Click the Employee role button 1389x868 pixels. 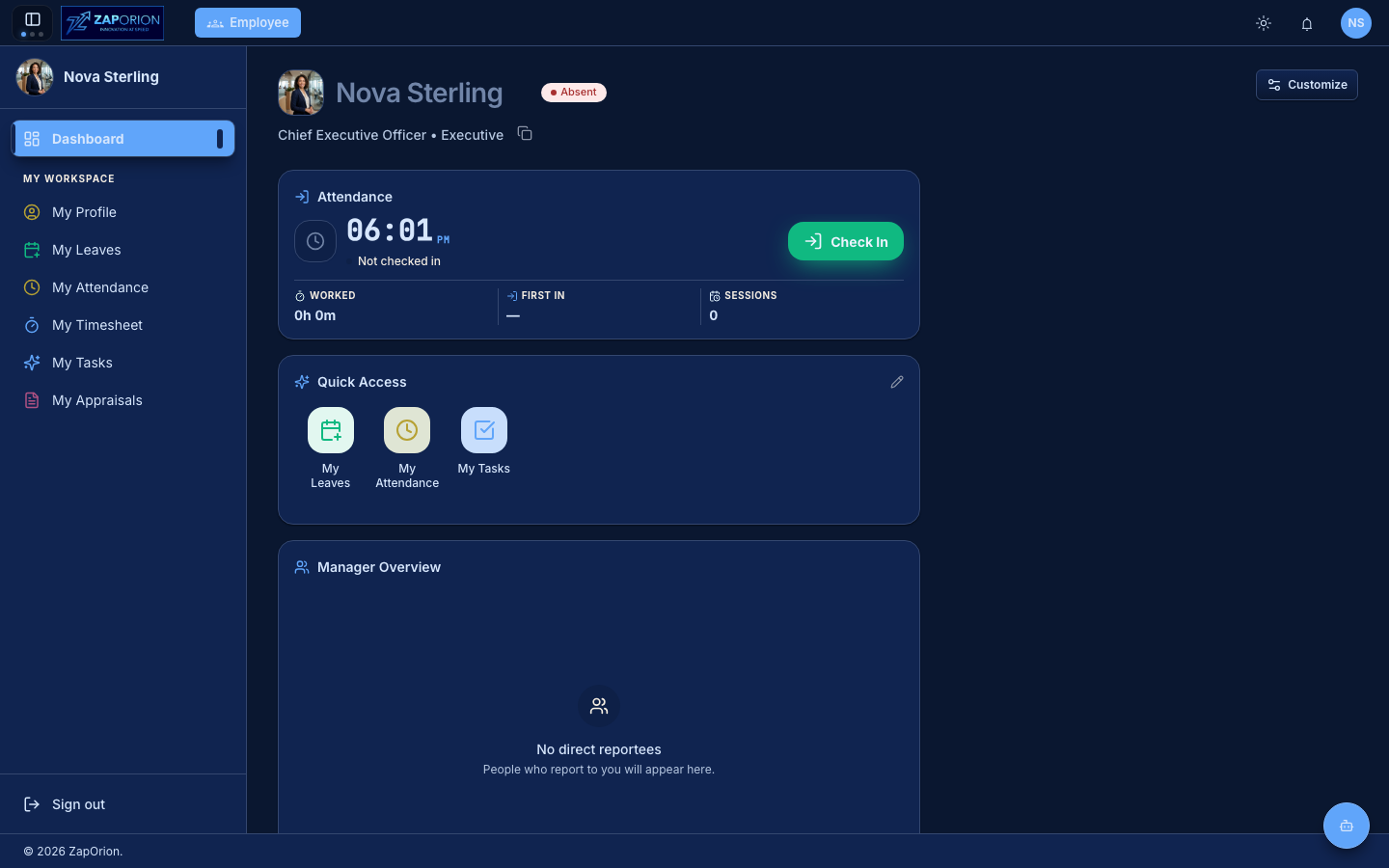point(248,22)
